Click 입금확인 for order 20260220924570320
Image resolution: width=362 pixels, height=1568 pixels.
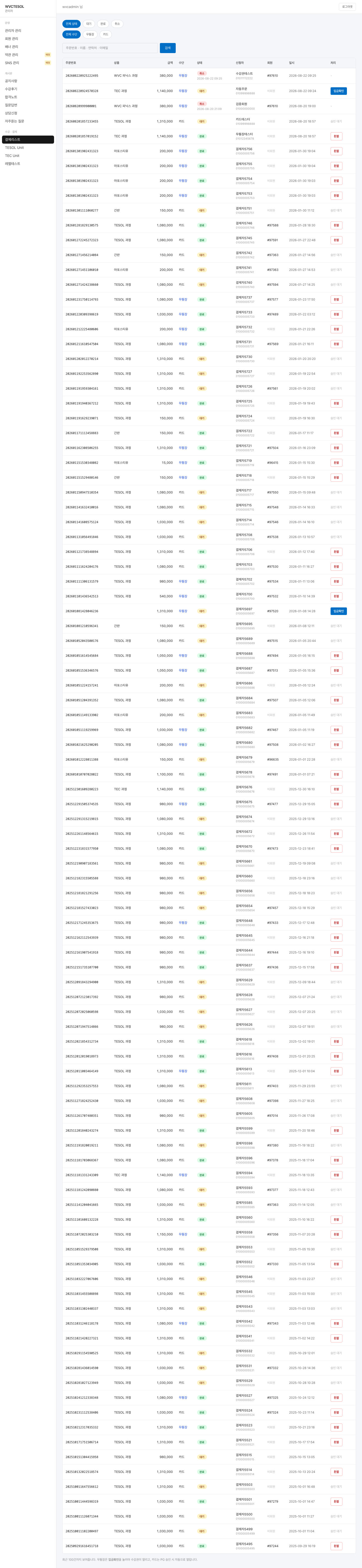(338, 91)
